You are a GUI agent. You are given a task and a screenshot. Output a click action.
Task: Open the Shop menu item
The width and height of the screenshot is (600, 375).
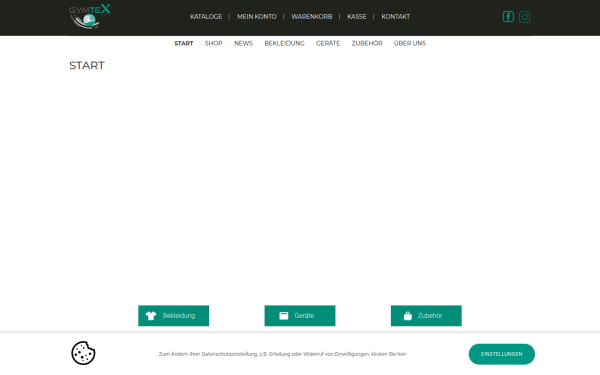click(x=214, y=43)
